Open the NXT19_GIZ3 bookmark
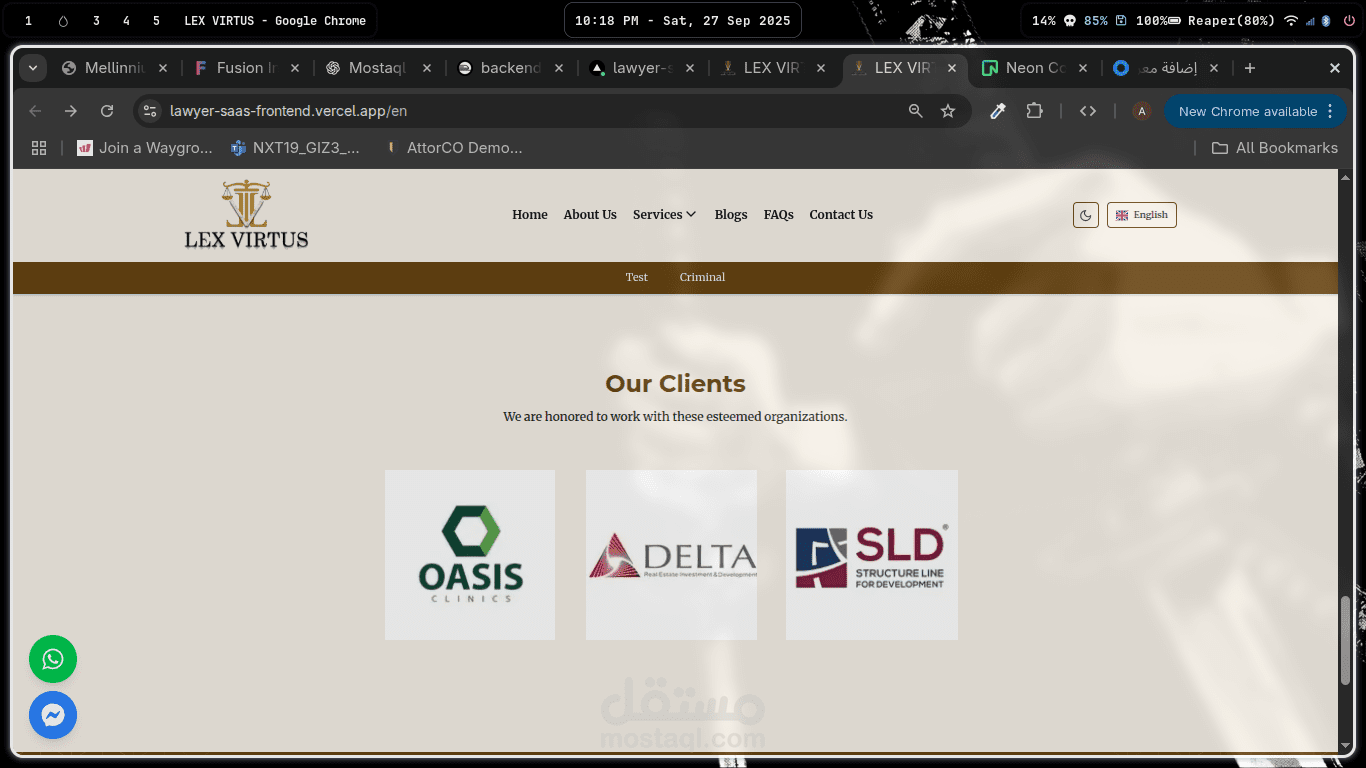 tap(295, 148)
